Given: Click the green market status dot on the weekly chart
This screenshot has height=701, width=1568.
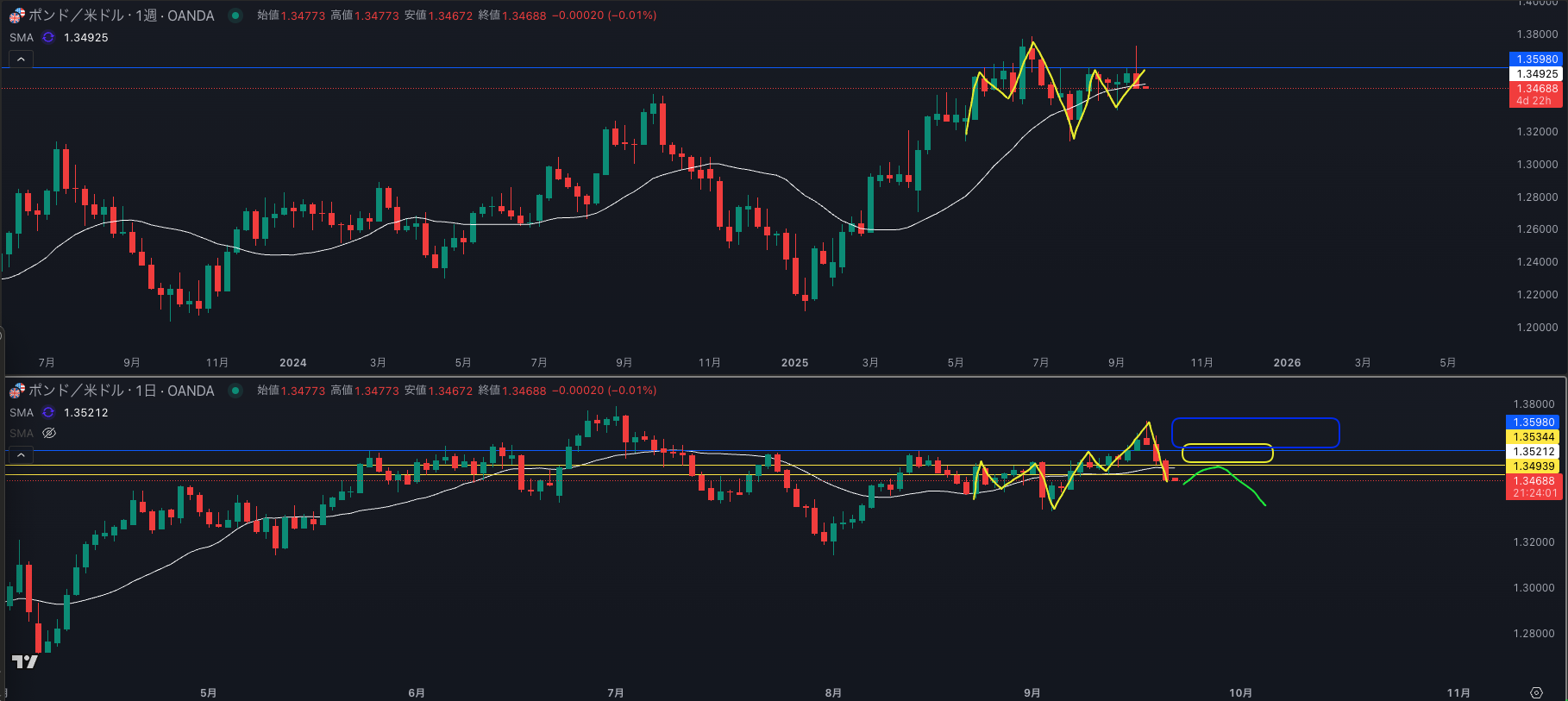Looking at the screenshot, I should (x=235, y=16).
